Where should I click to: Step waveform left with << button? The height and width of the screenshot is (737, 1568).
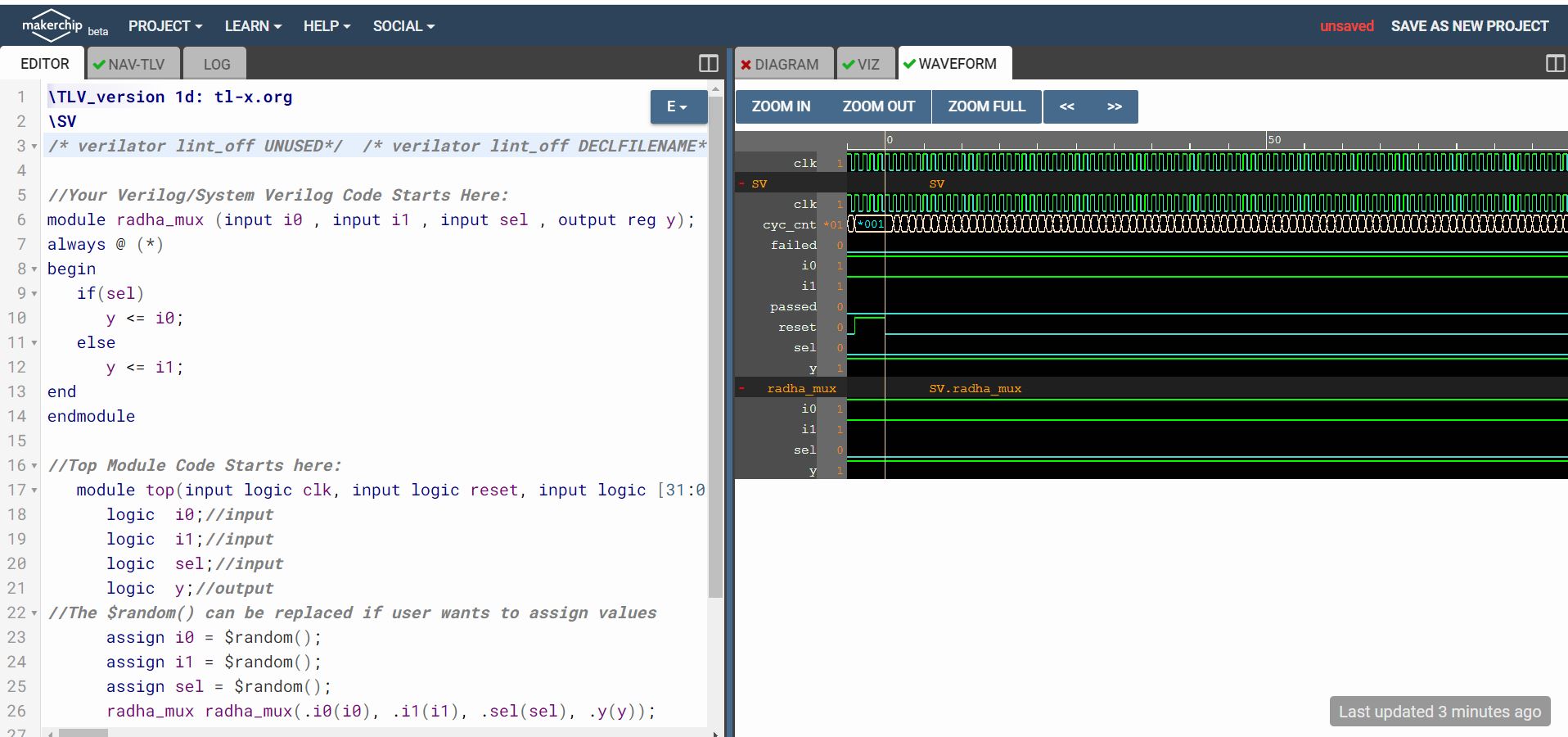pos(1067,106)
